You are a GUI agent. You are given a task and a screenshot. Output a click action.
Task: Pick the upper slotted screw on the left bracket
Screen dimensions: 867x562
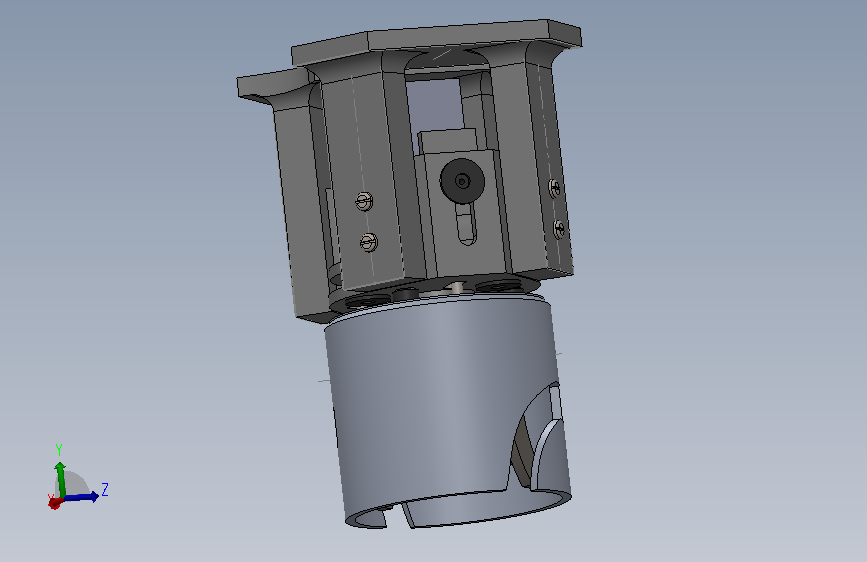(363, 201)
